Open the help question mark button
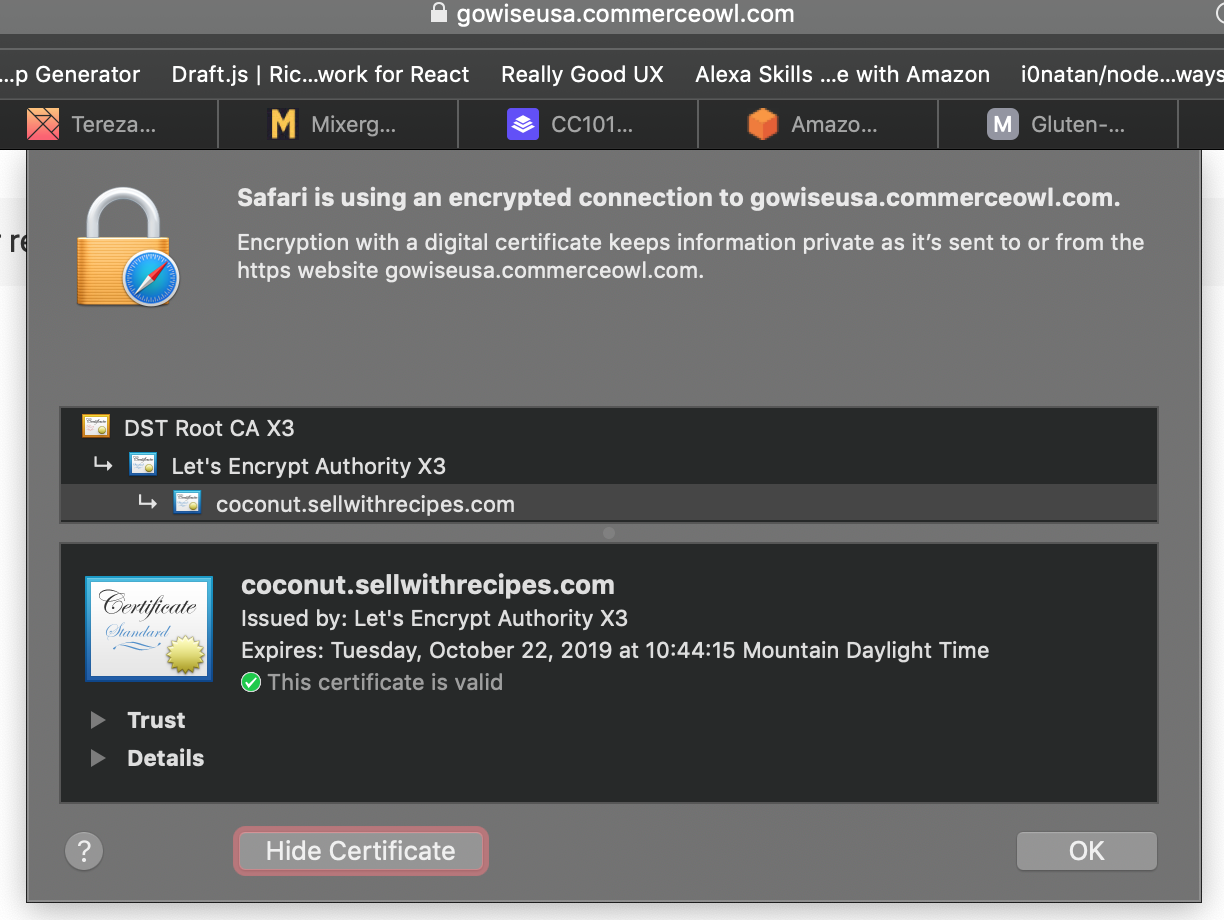The height and width of the screenshot is (920, 1224). tap(84, 851)
